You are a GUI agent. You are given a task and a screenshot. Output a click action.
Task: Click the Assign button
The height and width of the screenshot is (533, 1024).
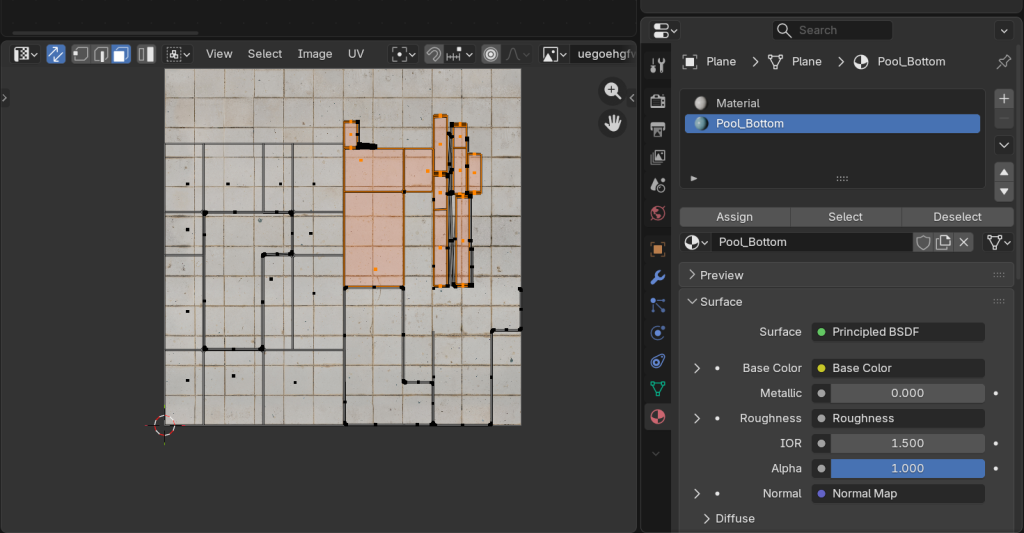point(734,217)
